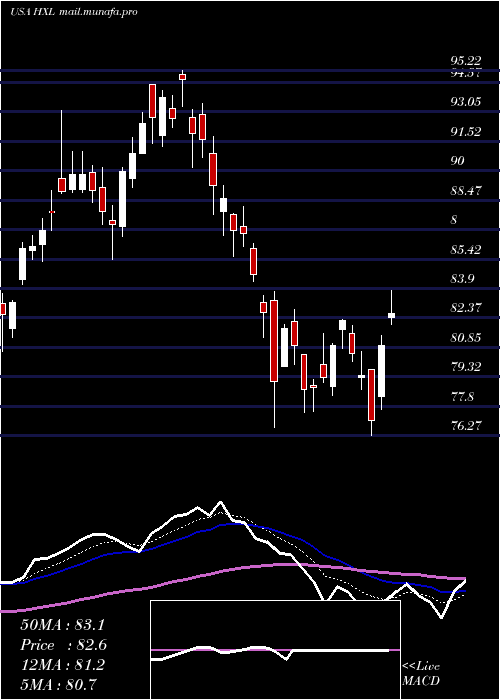
Task: Click the 79.32 price axis label
Action: 466,367
